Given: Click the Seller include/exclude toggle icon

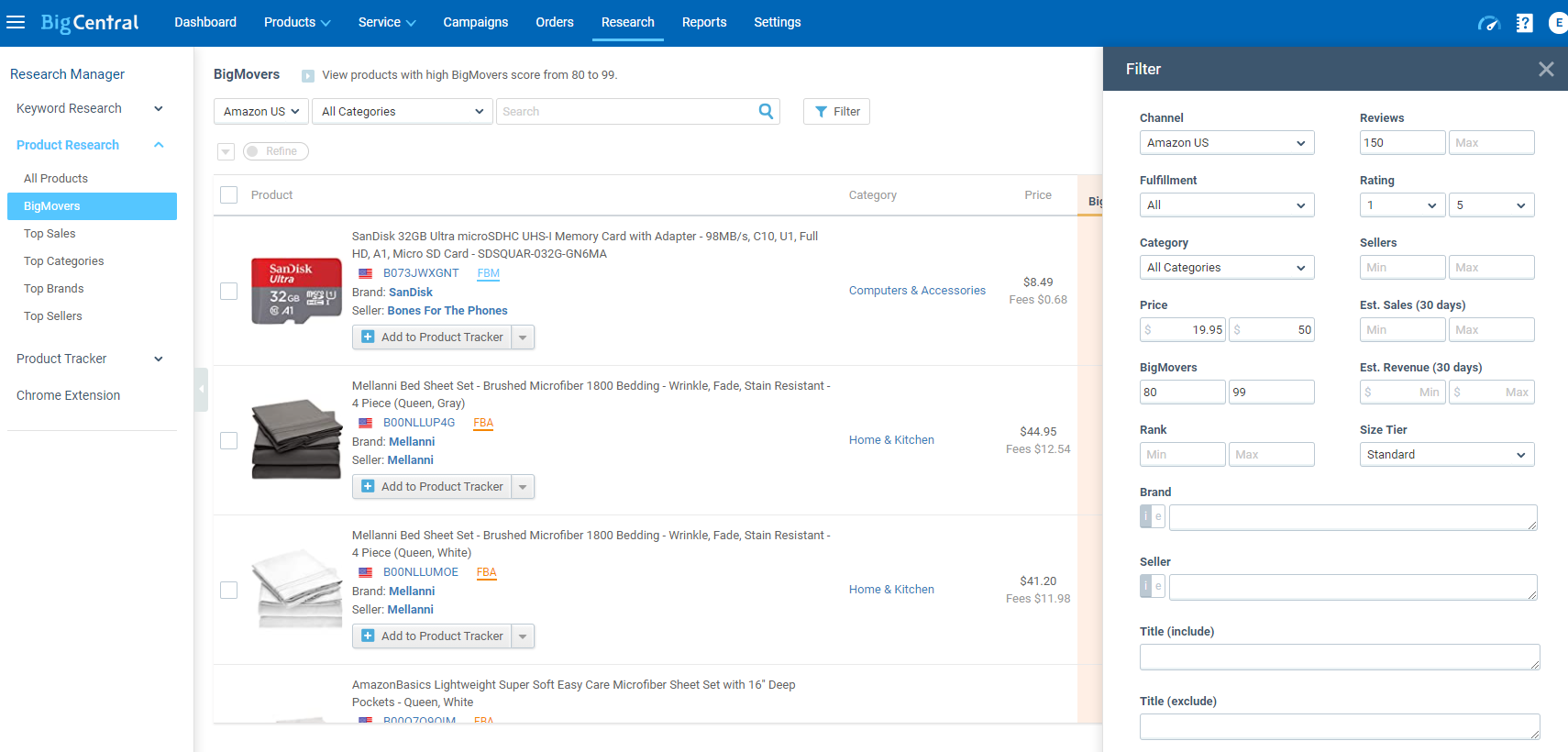Looking at the screenshot, I should (x=1153, y=586).
